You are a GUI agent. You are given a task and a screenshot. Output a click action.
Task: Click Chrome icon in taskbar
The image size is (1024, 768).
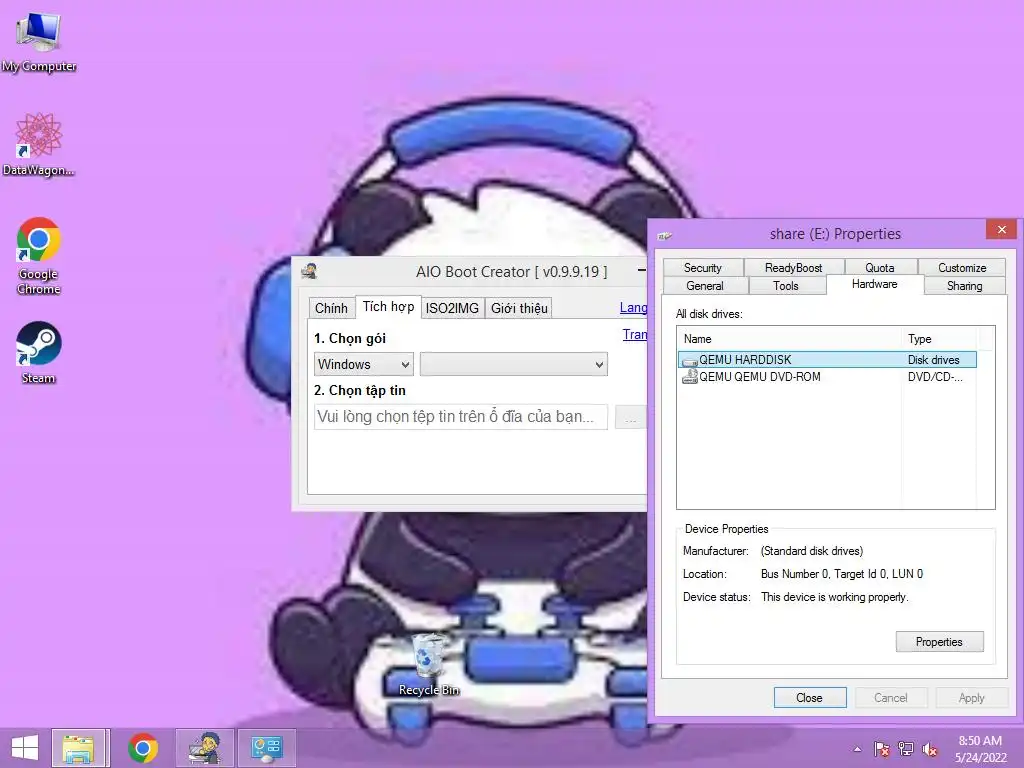point(142,748)
